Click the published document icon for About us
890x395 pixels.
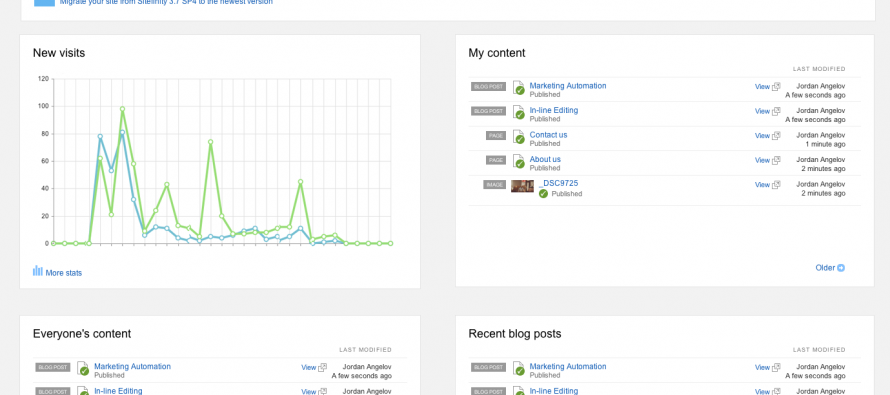point(519,161)
